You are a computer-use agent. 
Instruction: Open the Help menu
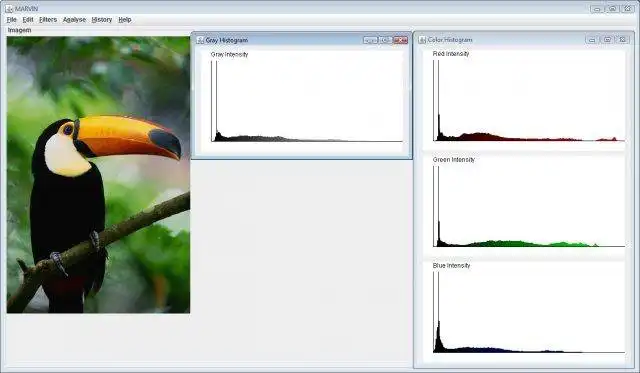[x=124, y=20]
